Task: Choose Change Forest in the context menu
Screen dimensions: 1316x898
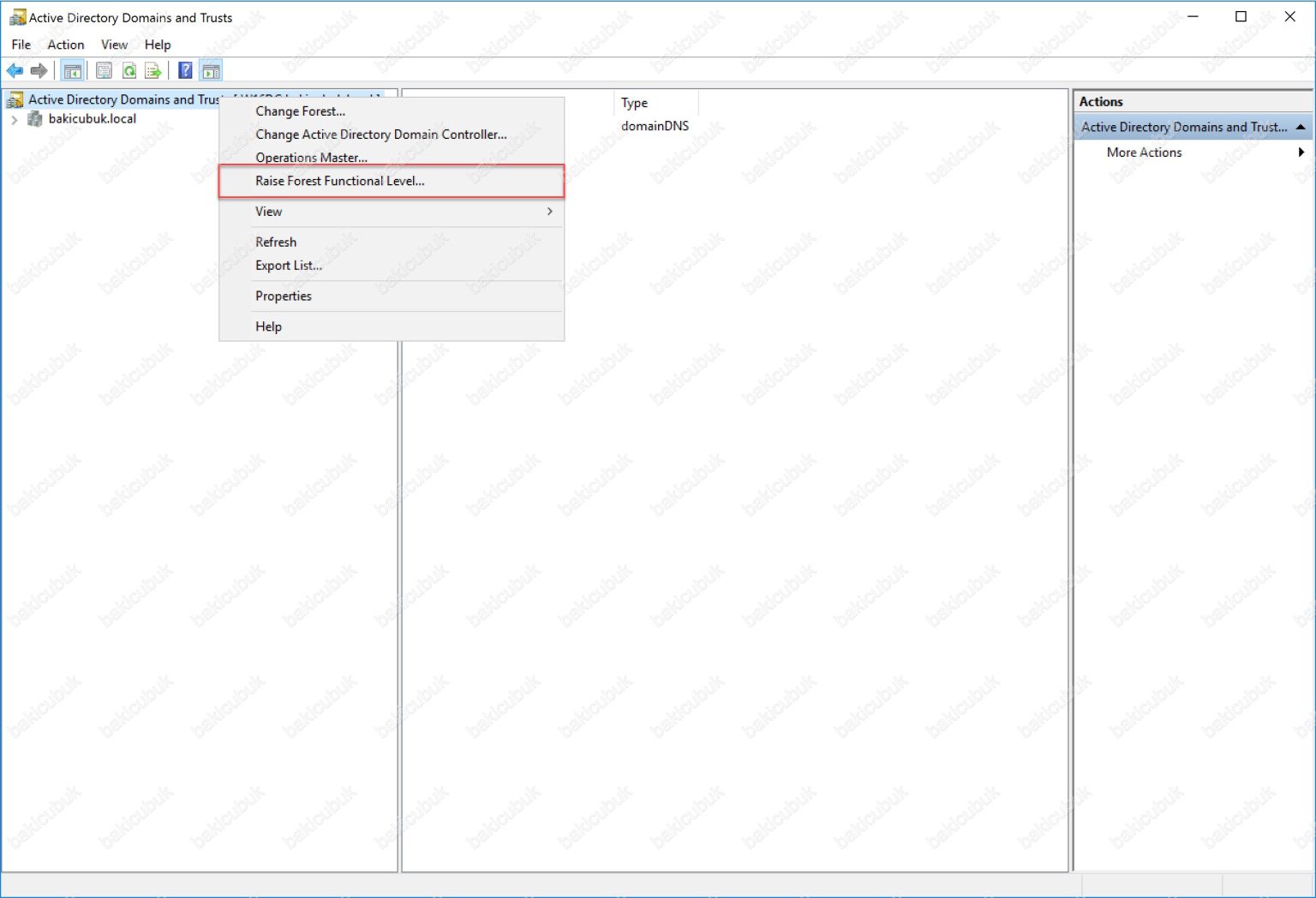Action: pyautogui.click(x=300, y=111)
